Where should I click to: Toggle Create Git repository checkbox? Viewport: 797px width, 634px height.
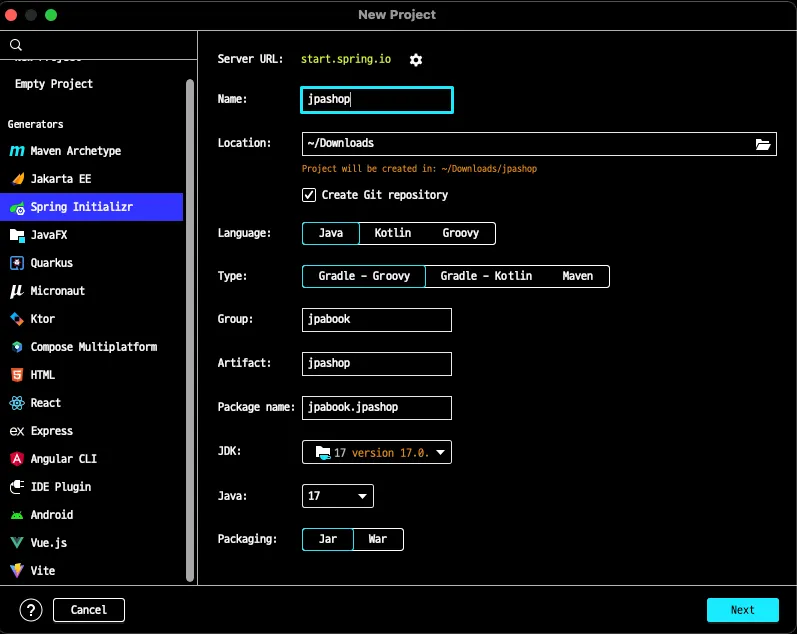coord(309,195)
